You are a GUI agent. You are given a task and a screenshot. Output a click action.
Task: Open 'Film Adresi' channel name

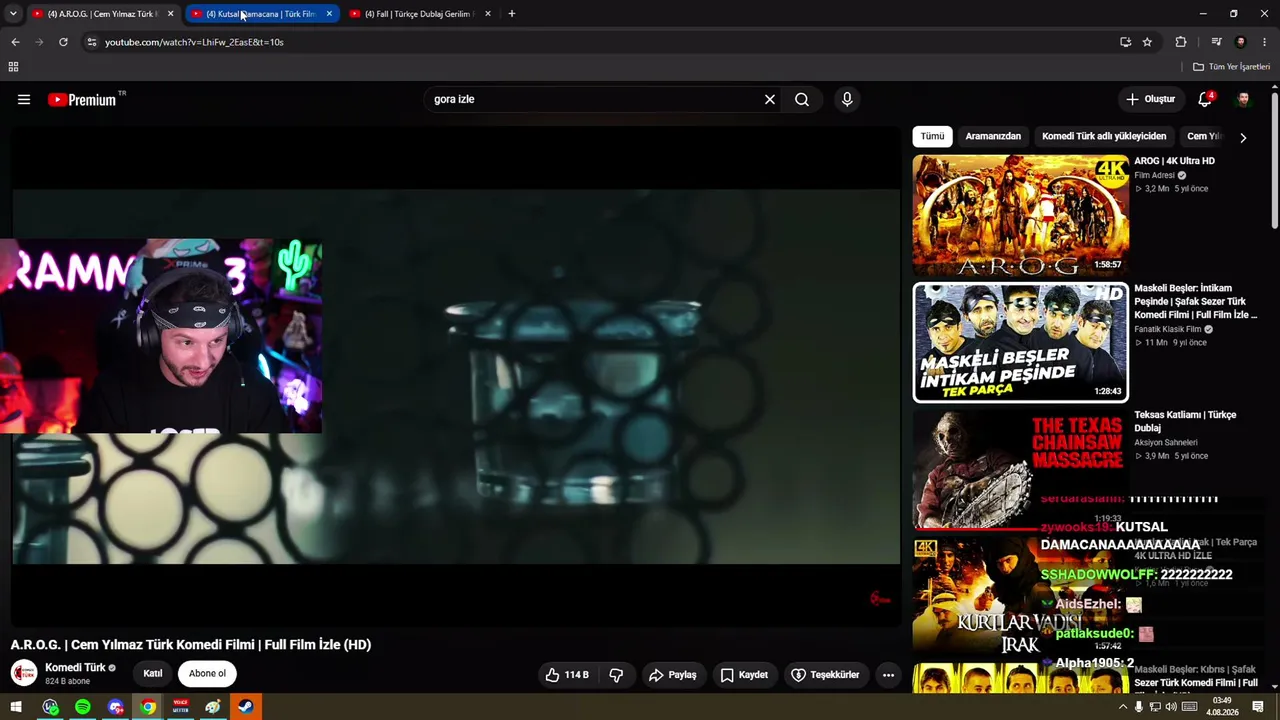(1154, 175)
